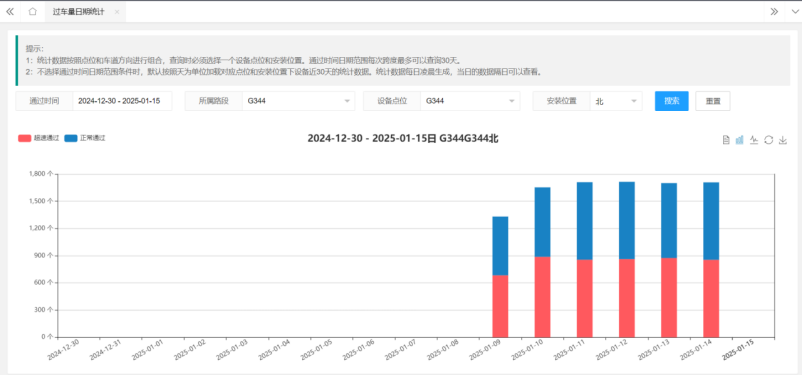Click red bar for 2025-01-10
This screenshot has height=375, width=803.
pos(542,297)
